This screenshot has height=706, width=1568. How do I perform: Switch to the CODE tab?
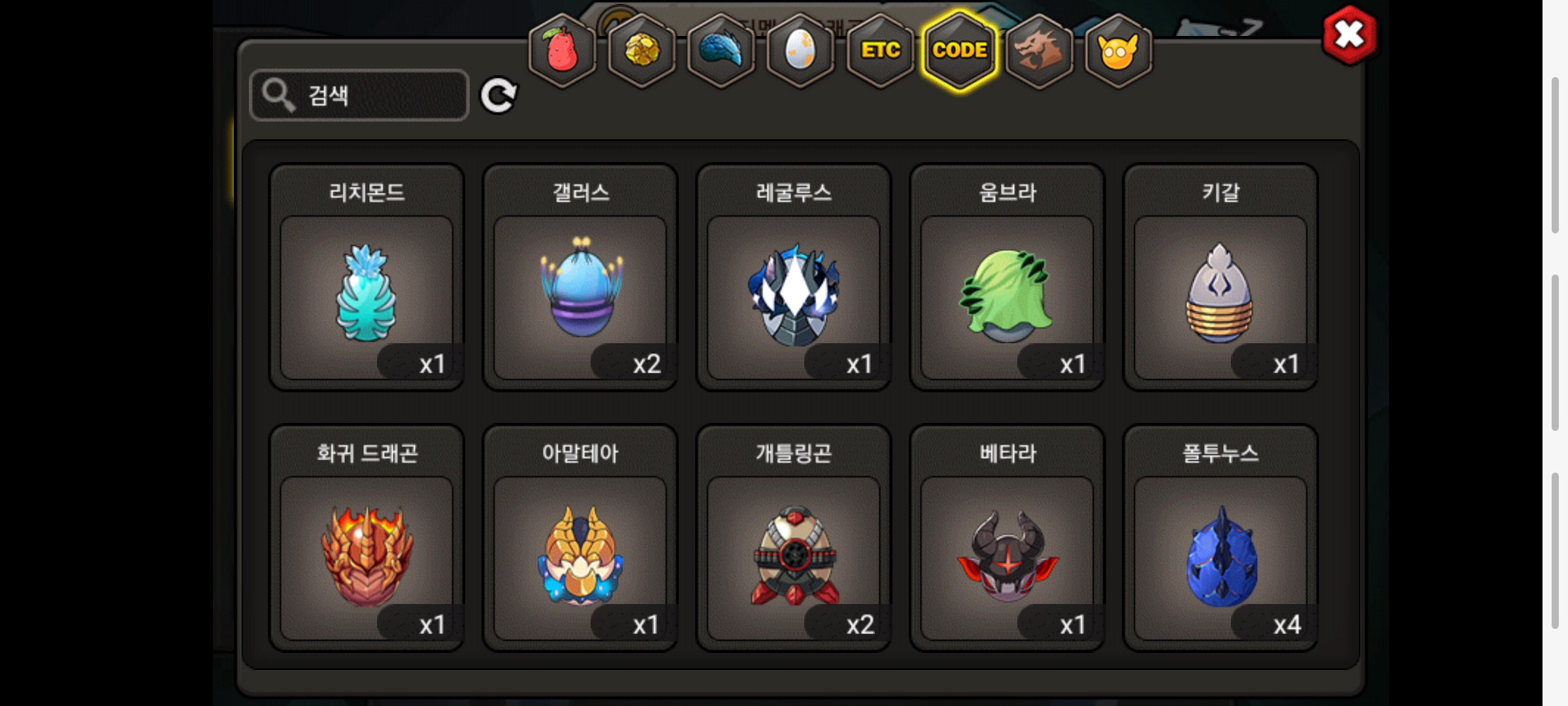(960, 50)
